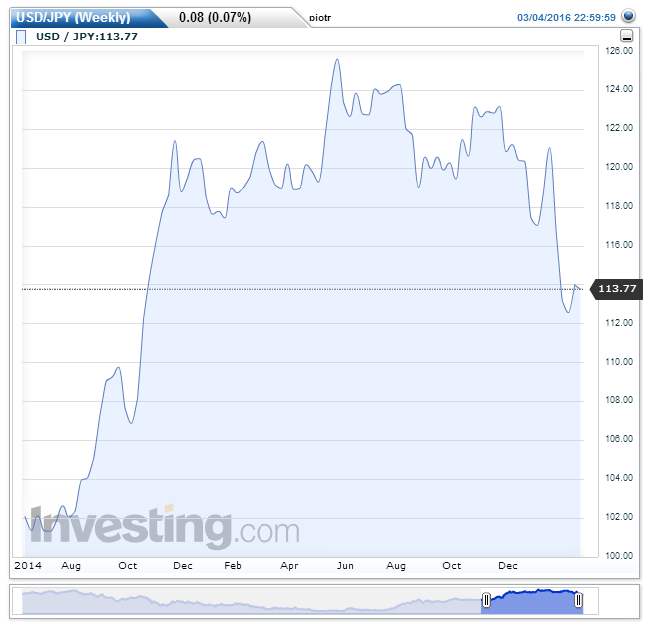Viewport: 650px width, 627px height.
Task: Click the unselected history area in navigator
Action: click(x=252, y=602)
